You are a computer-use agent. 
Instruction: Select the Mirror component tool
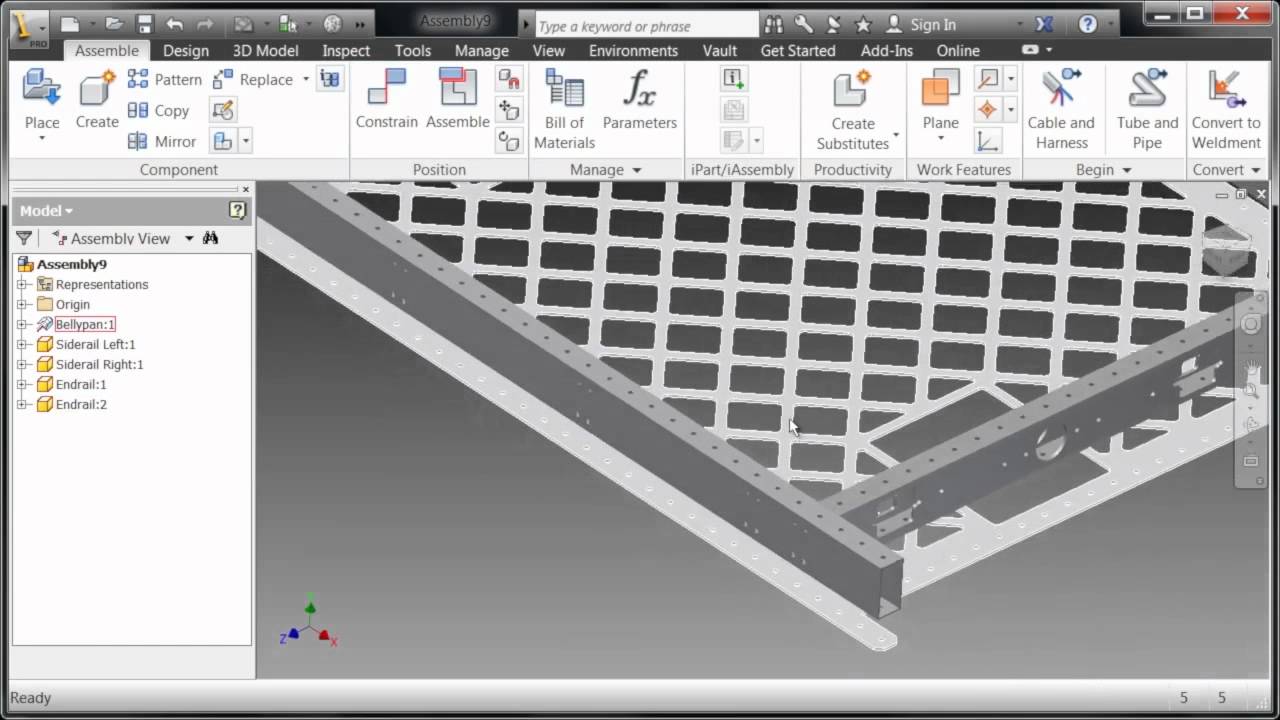[162, 142]
